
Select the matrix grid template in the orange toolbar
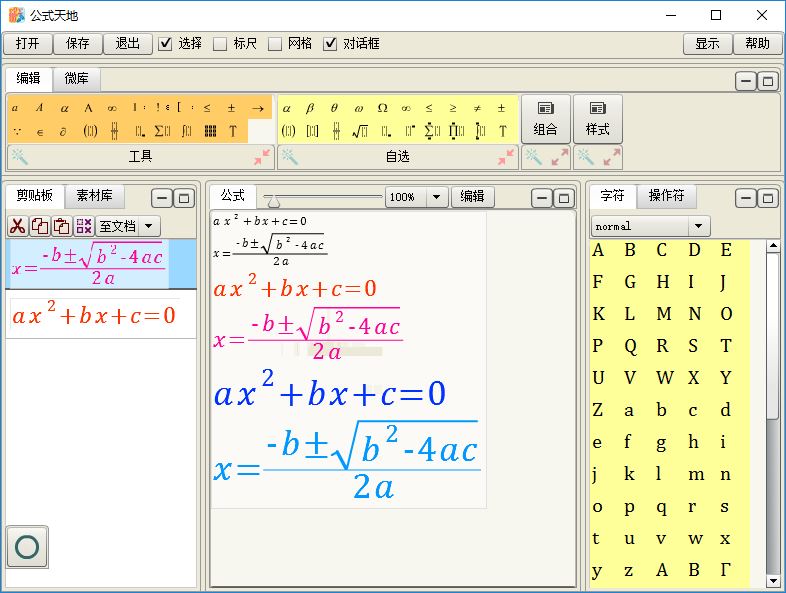(x=211, y=131)
